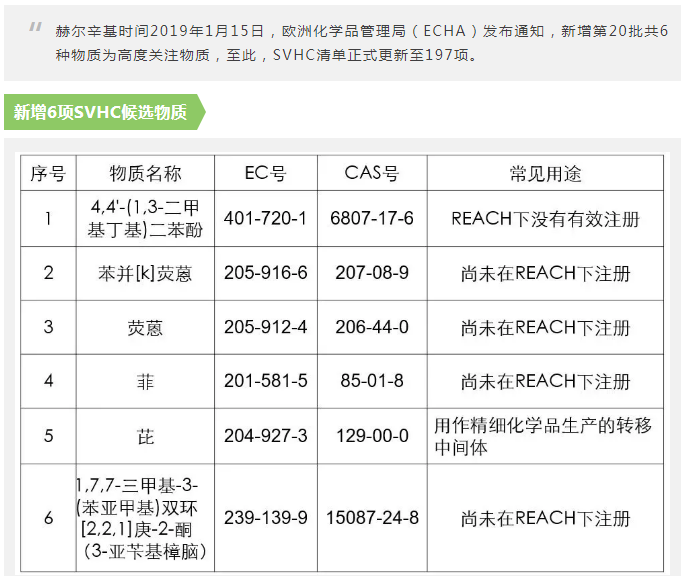
Task: Click 尚未在REACH下注册 in the 菲 row
Action: click(x=545, y=382)
